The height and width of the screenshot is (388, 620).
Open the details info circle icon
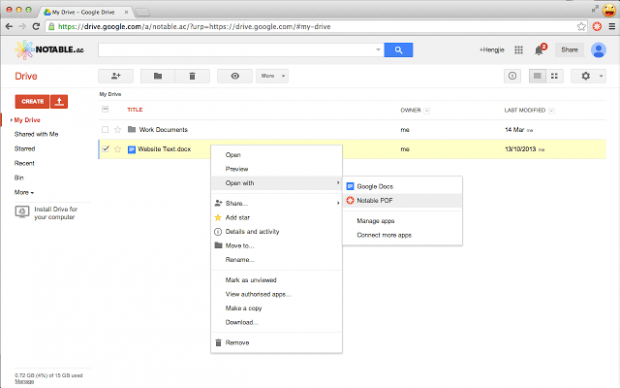pyautogui.click(x=512, y=76)
